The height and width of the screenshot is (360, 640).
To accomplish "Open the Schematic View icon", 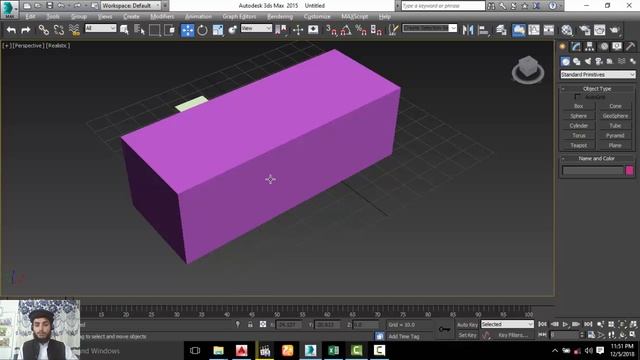I will click(549, 30).
